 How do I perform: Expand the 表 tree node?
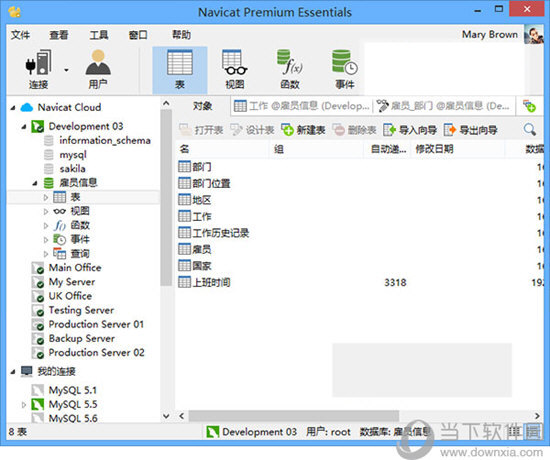tap(46, 198)
